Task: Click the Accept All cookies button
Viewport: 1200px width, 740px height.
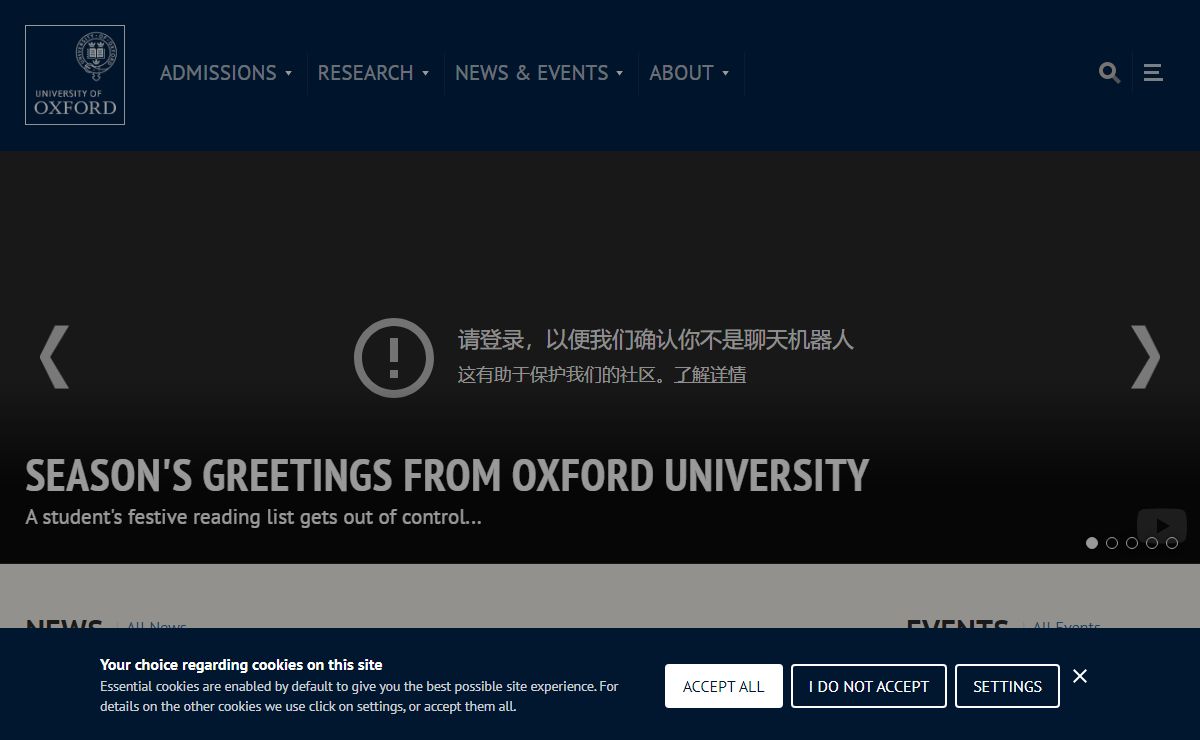Action: tap(724, 686)
